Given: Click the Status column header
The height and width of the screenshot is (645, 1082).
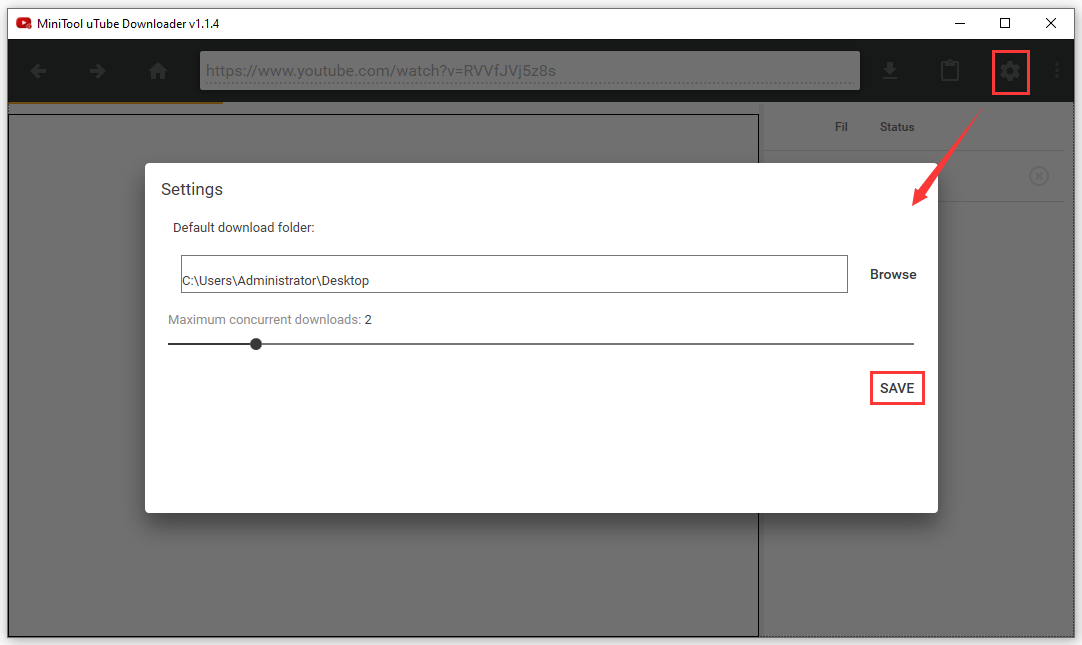Looking at the screenshot, I should (897, 127).
